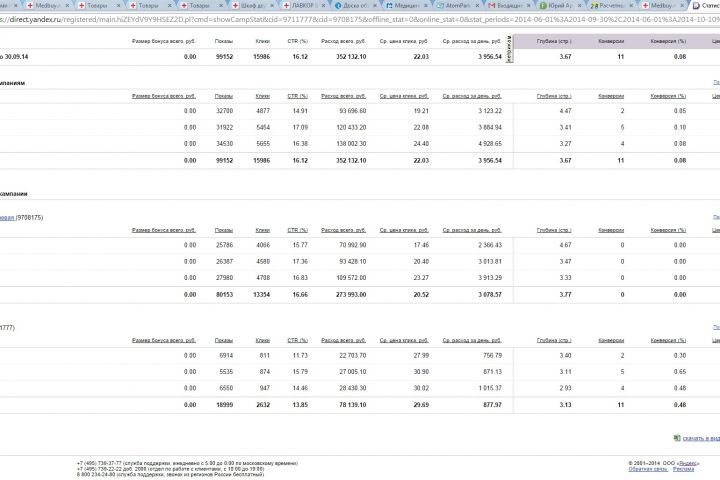Screen dimensions: 720x480
Task: Open the Реклама footer link
Action: pos(684,469)
